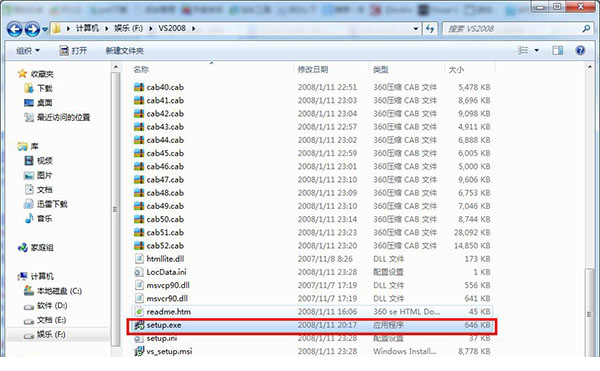600x371 pixels.
Task: Sort by the 名称 column header
Action: pyautogui.click(x=141, y=70)
